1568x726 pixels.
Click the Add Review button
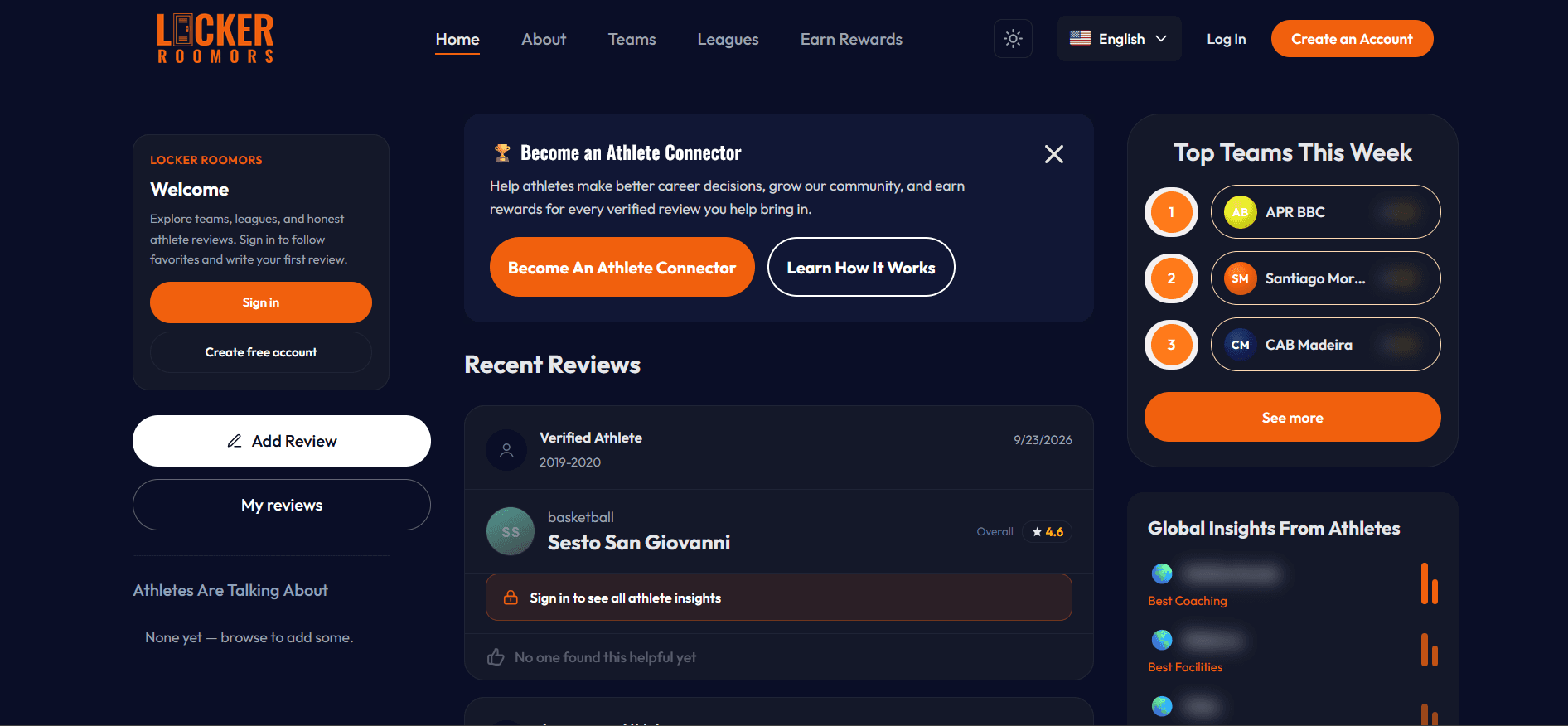tap(282, 441)
